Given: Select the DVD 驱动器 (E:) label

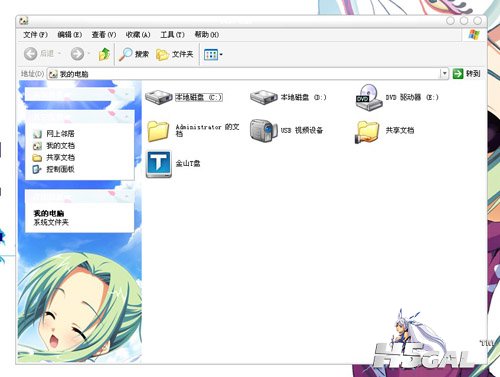Looking at the screenshot, I should point(412,97).
